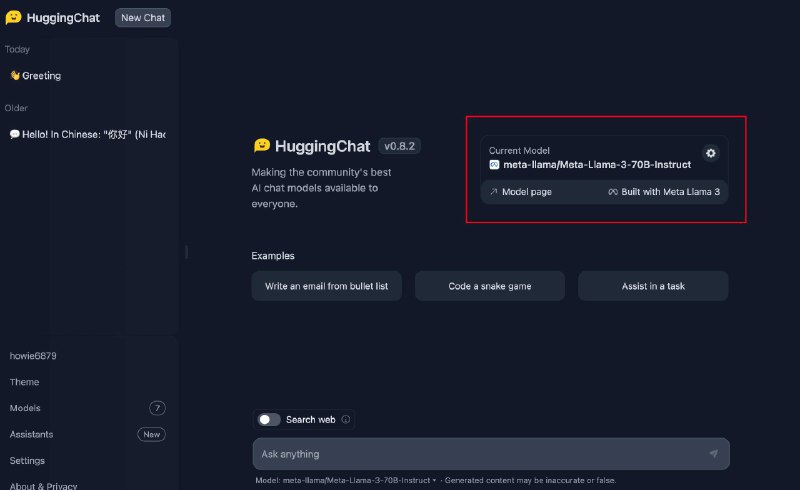Click the speech bubble icon on Hello chat
The height and width of the screenshot is (490, 800).
15,134
